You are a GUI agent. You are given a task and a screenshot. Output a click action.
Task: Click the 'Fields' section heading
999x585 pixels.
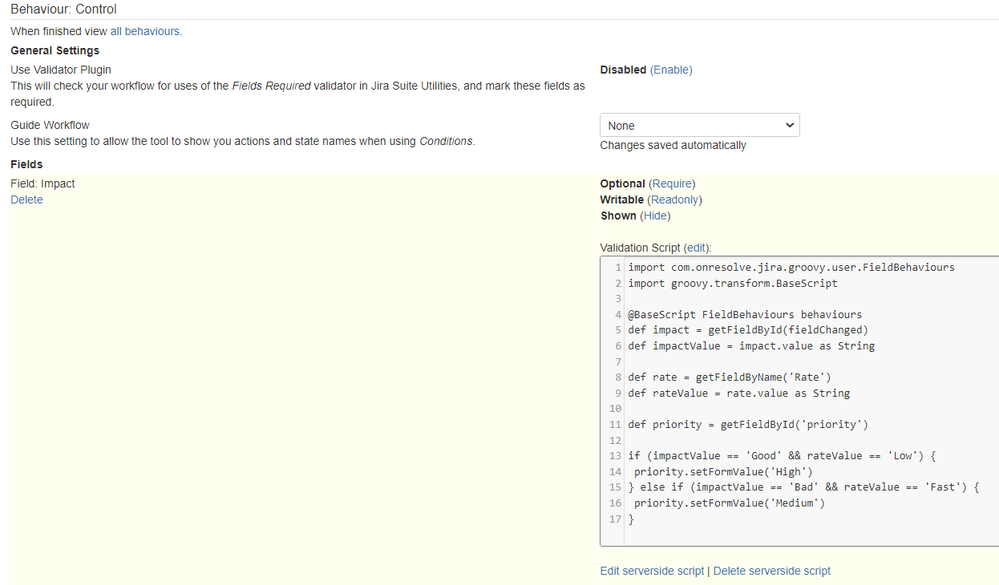point(27,164)
